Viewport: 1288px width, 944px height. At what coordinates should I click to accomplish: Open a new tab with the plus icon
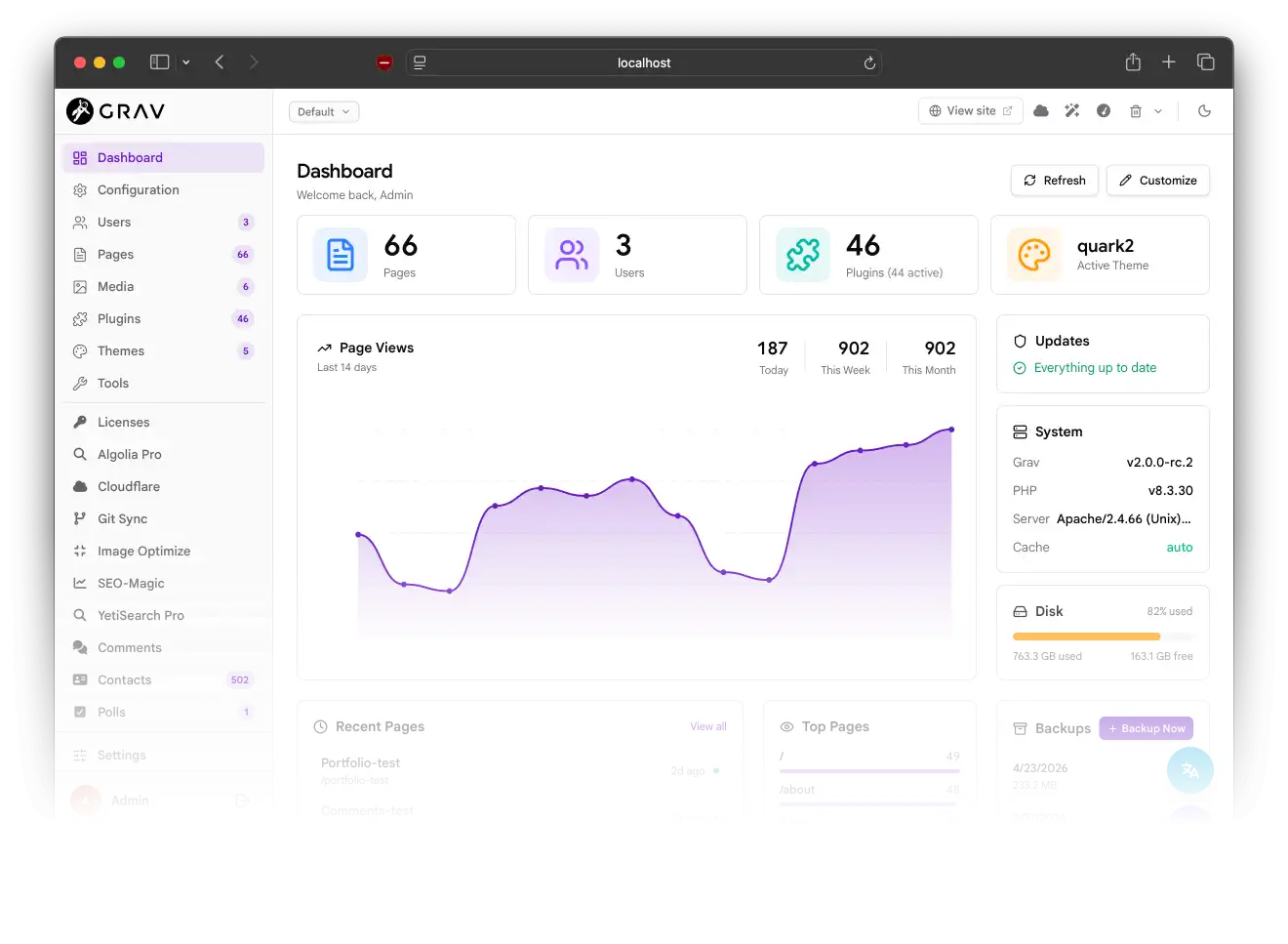(1169, 62)
